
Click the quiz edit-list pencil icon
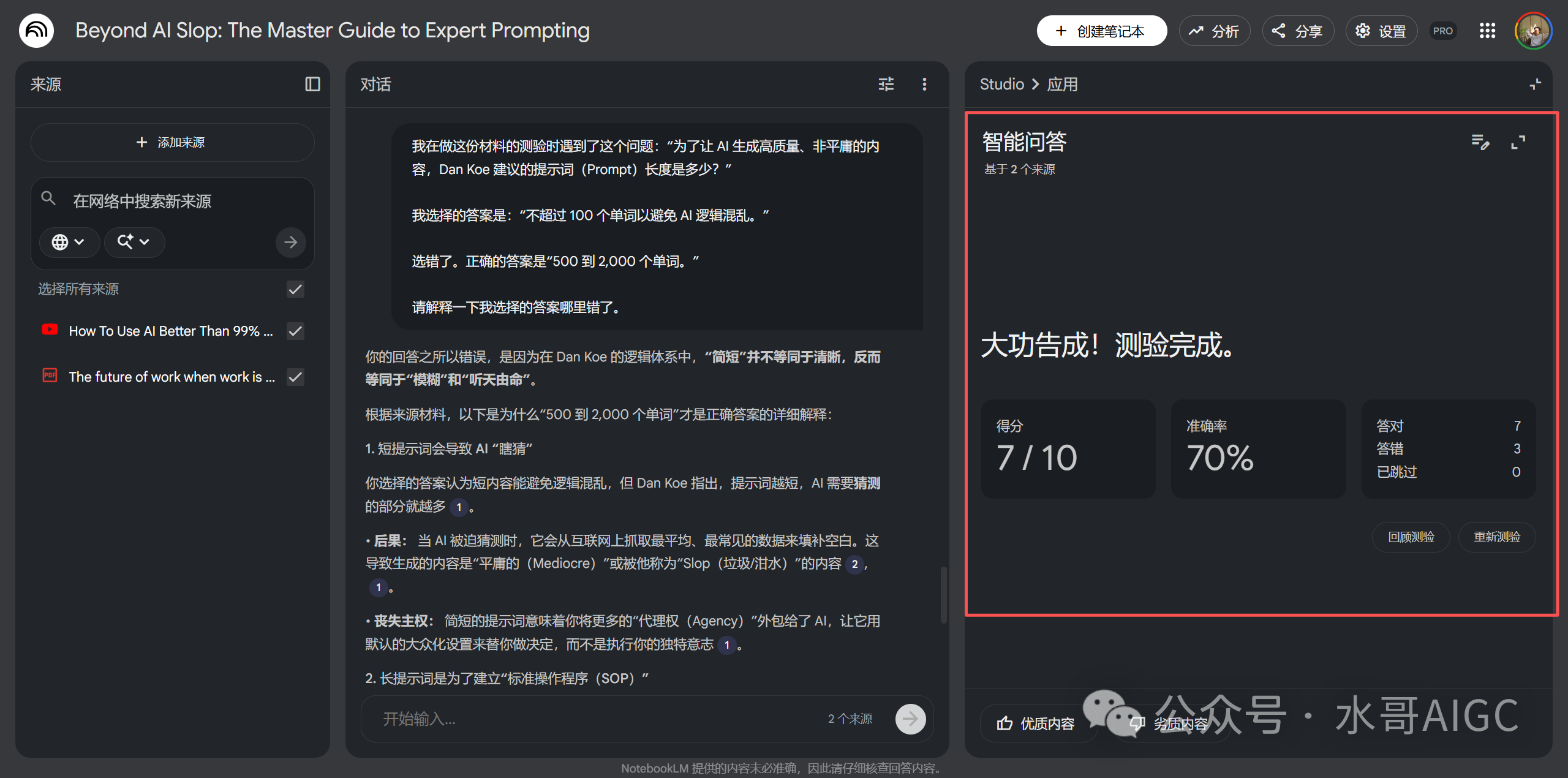coord(1480,142)
